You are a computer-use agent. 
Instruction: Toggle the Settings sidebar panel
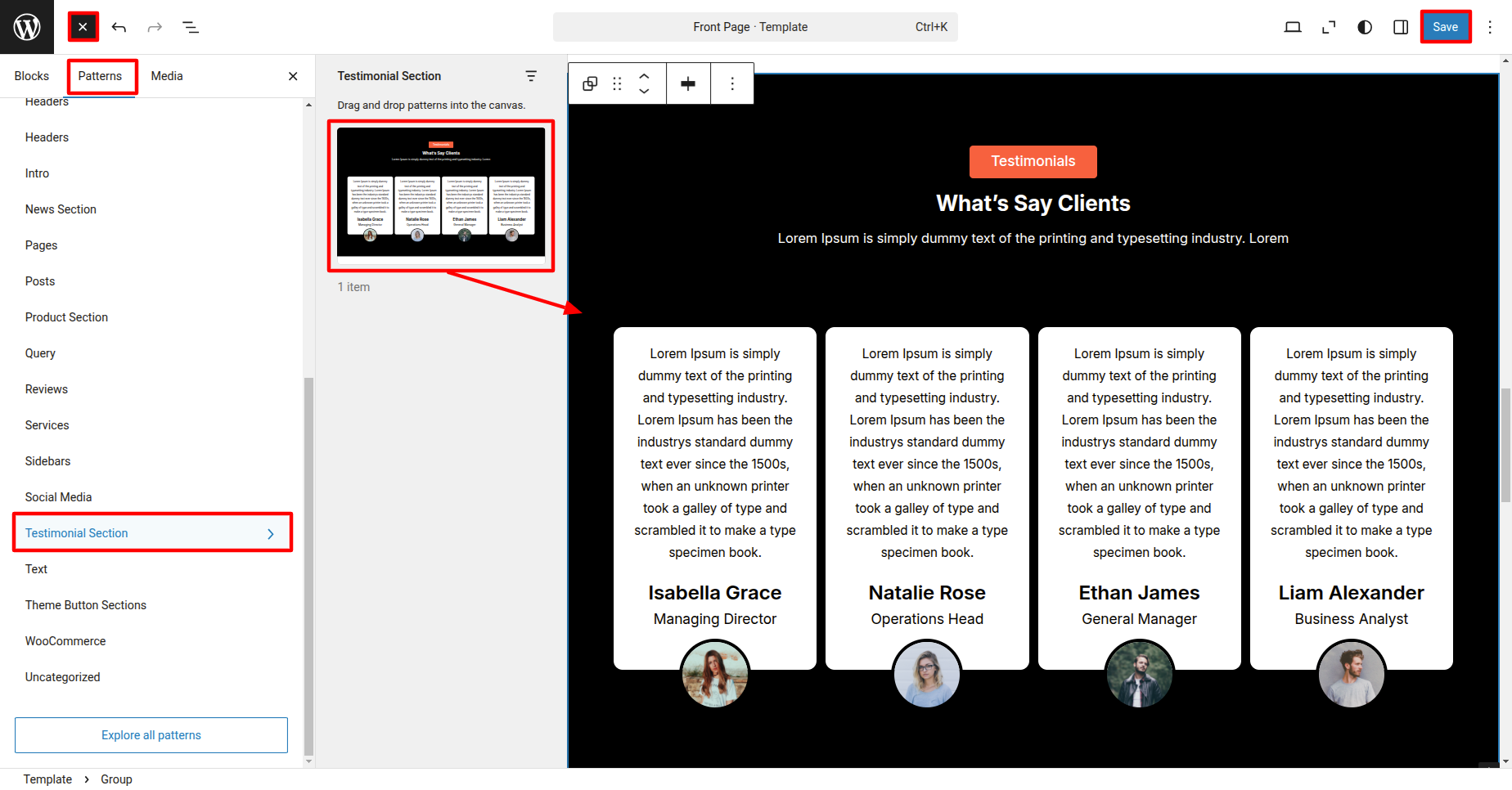point(1401,27)
